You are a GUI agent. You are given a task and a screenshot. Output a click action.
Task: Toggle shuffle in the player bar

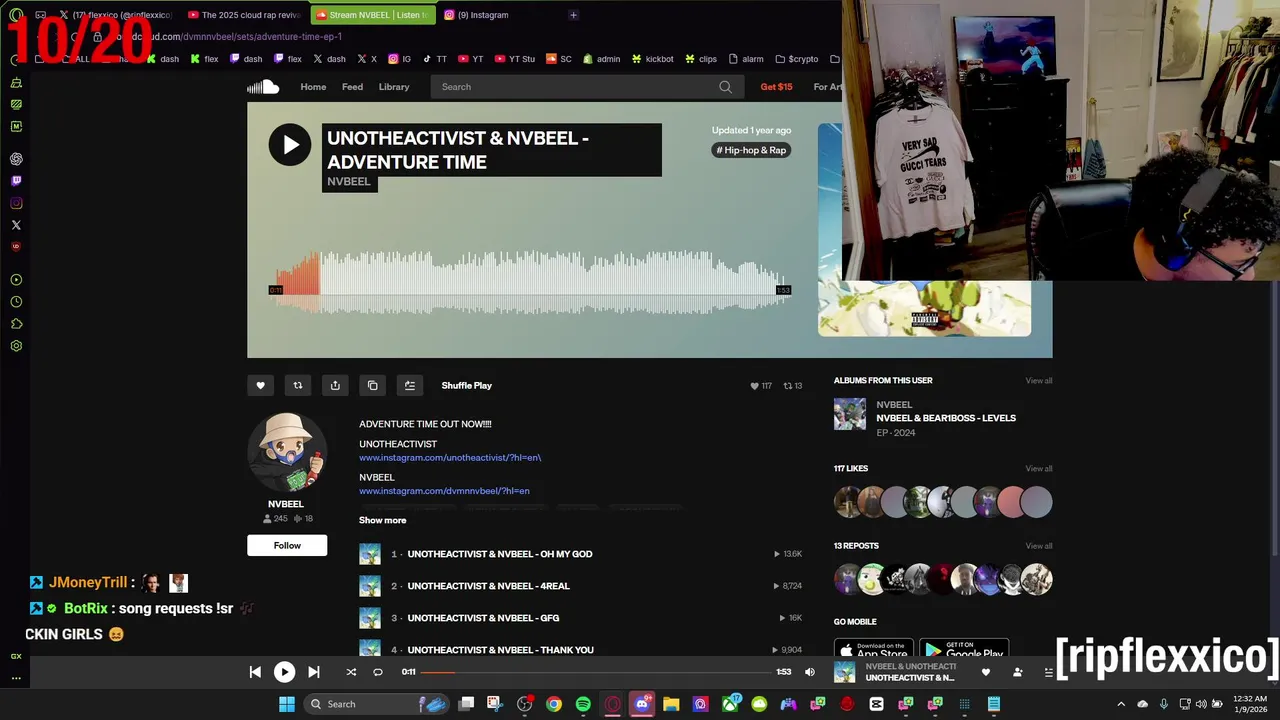point(351,672)
